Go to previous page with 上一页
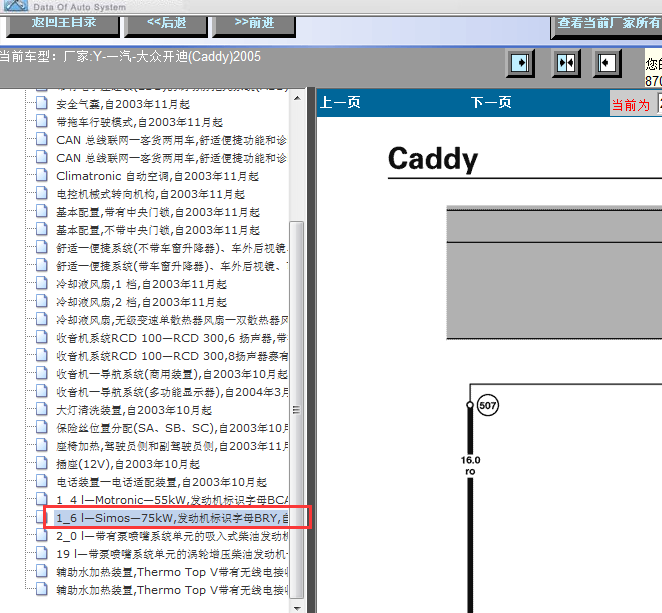 tap(340, 102)
